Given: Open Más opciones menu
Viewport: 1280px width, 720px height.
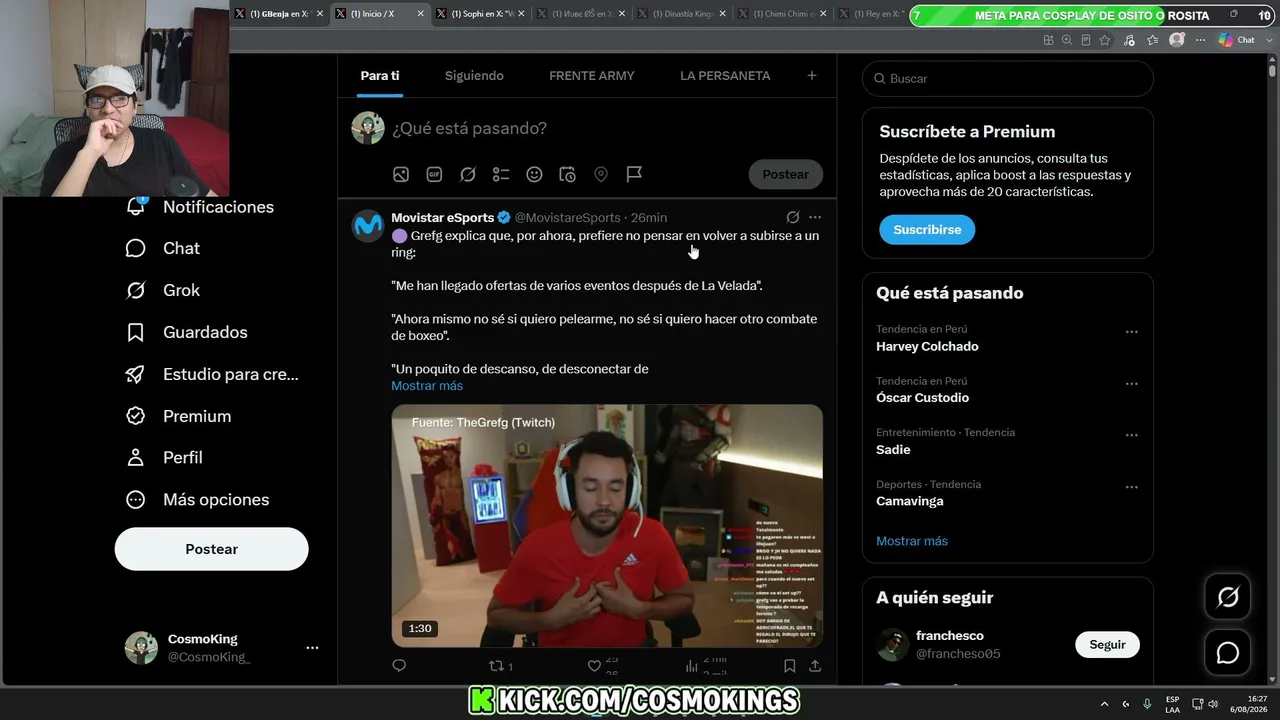Looking at the screenshot, I should pos(197,499).
